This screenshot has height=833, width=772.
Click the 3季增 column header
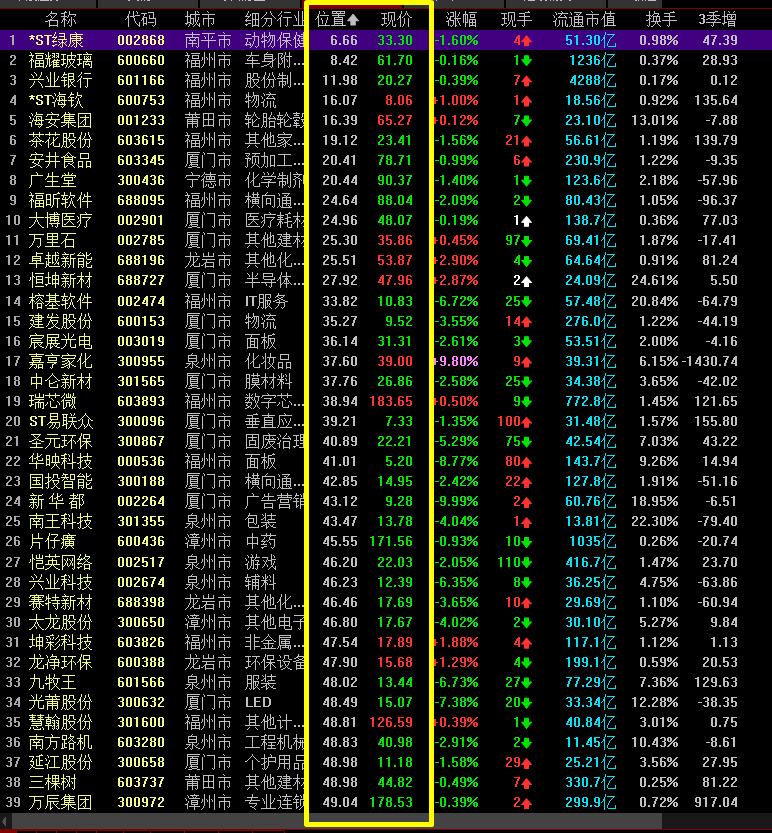tap(718, 20)
